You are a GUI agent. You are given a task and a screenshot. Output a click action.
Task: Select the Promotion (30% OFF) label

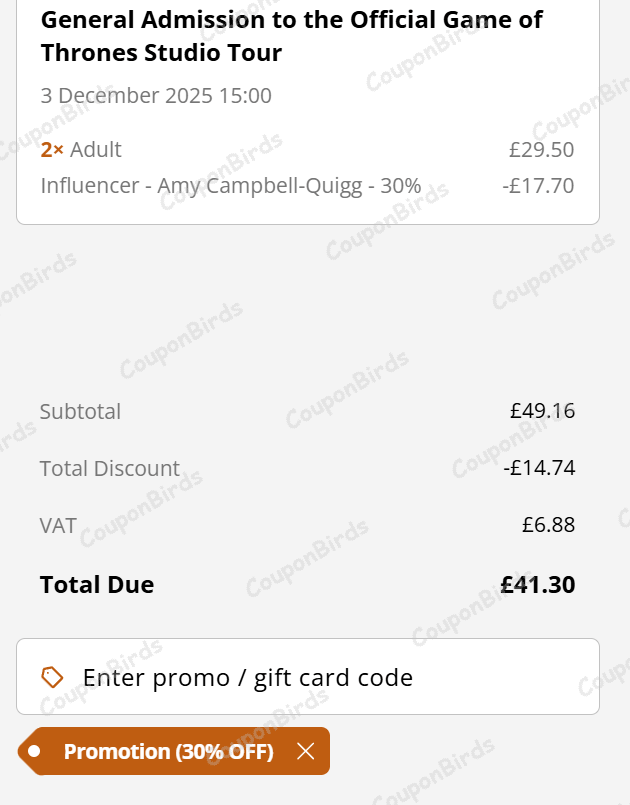coord(168,752)
